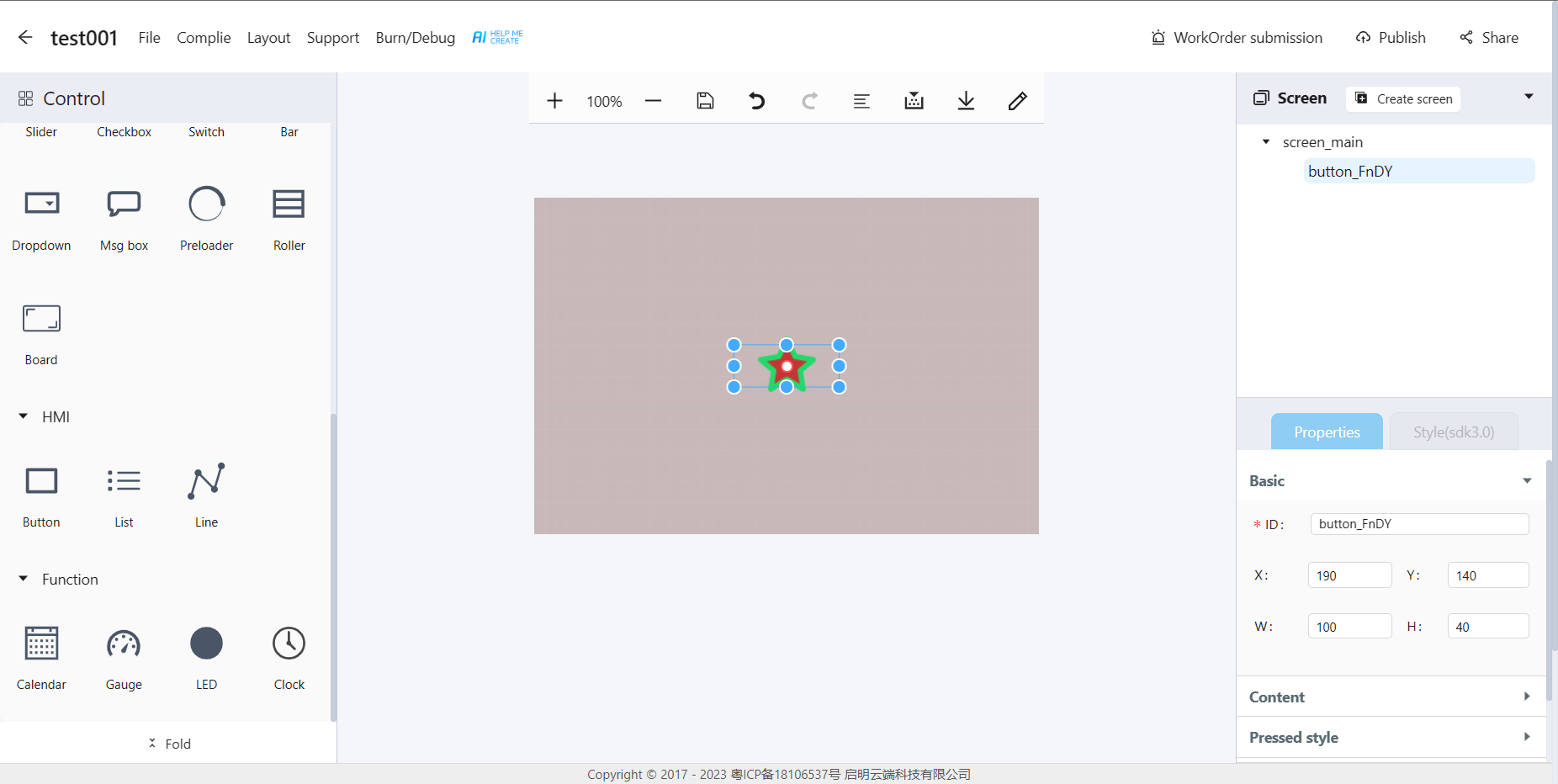The image size is (1558, 784).
Task: Open the Screen panel dropdown arrow
Action: point(1529,97)
